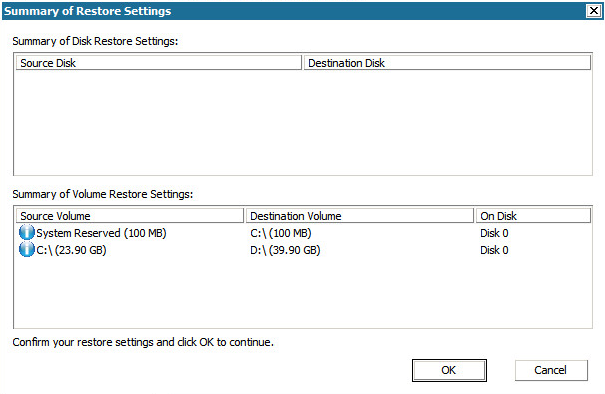The image size is (605, 394).
Task: Sort by Source Disk column header
Action: click(x=159, y=63)
